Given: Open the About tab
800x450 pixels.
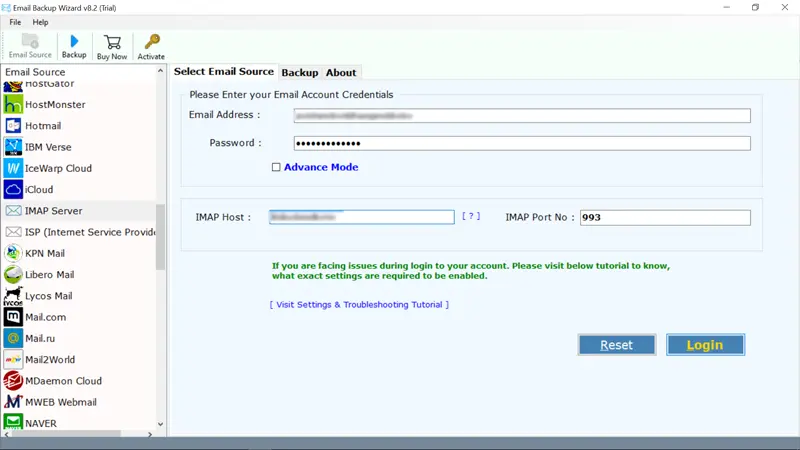Looking at the screenshot, I should pos(341,72).
